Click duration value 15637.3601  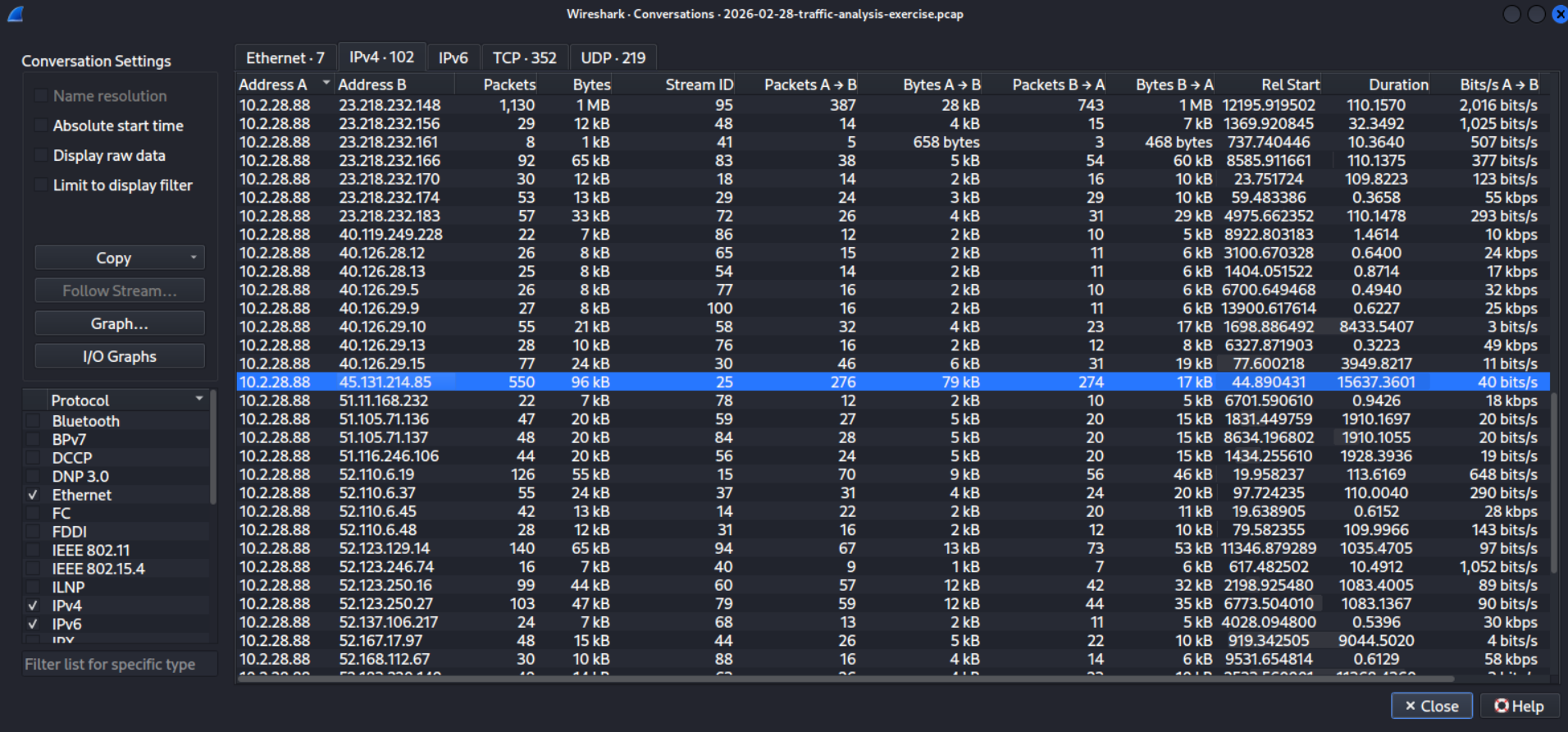pos(1375,382)
